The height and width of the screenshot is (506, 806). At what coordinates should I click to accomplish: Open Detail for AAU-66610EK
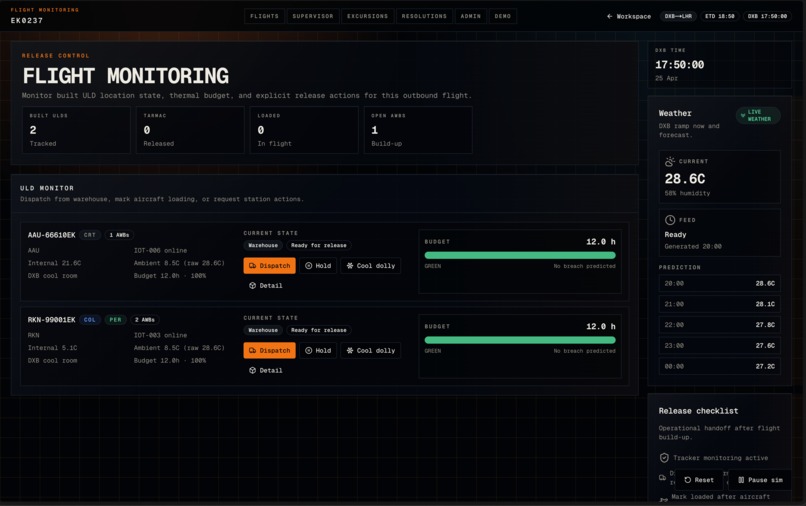(x=266, y=286)
